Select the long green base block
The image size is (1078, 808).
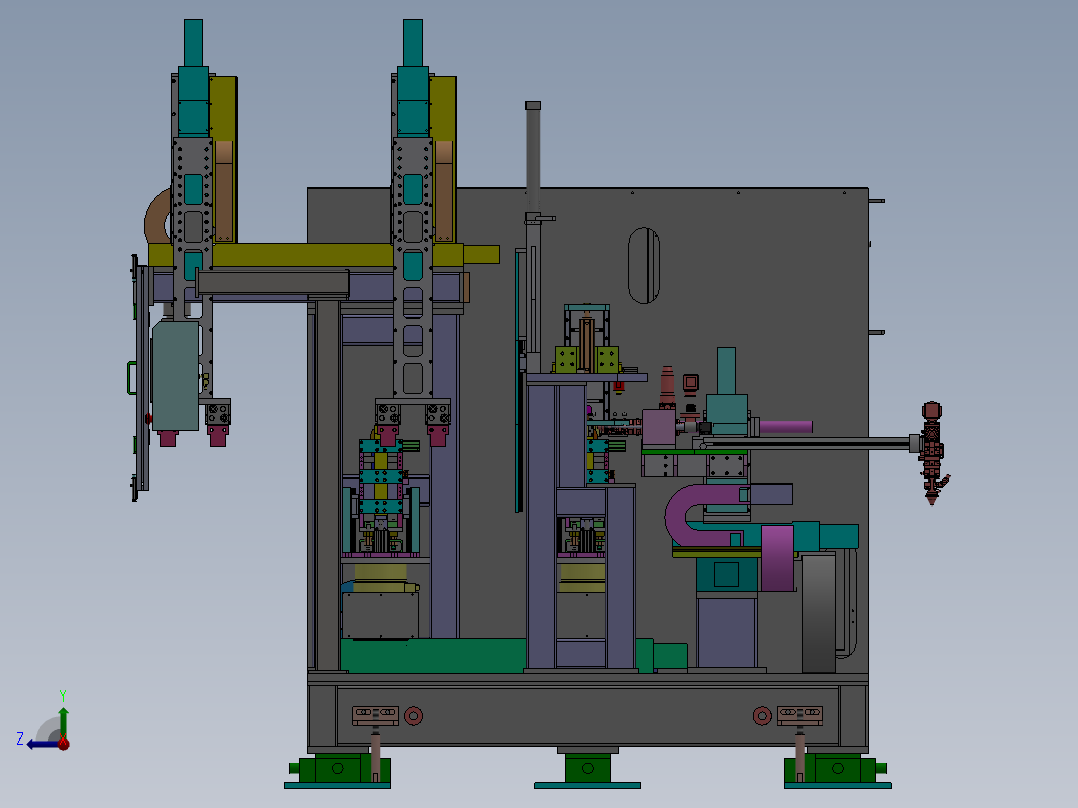coord(434,655)
